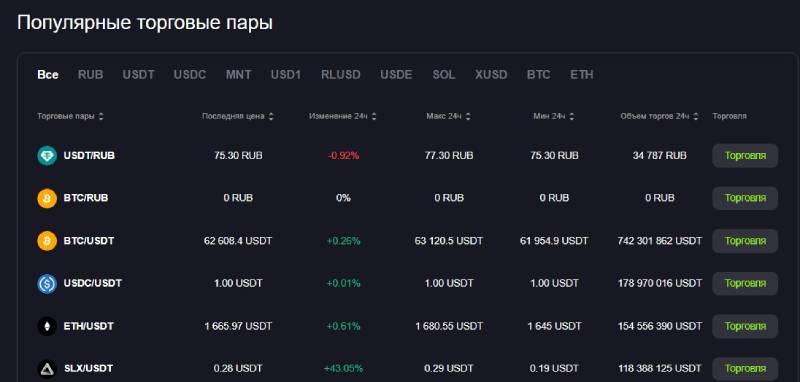Viewport: 800px width, 382px height.
Task: Sort by Торговые пары column arrows
Action: point(101,117)
